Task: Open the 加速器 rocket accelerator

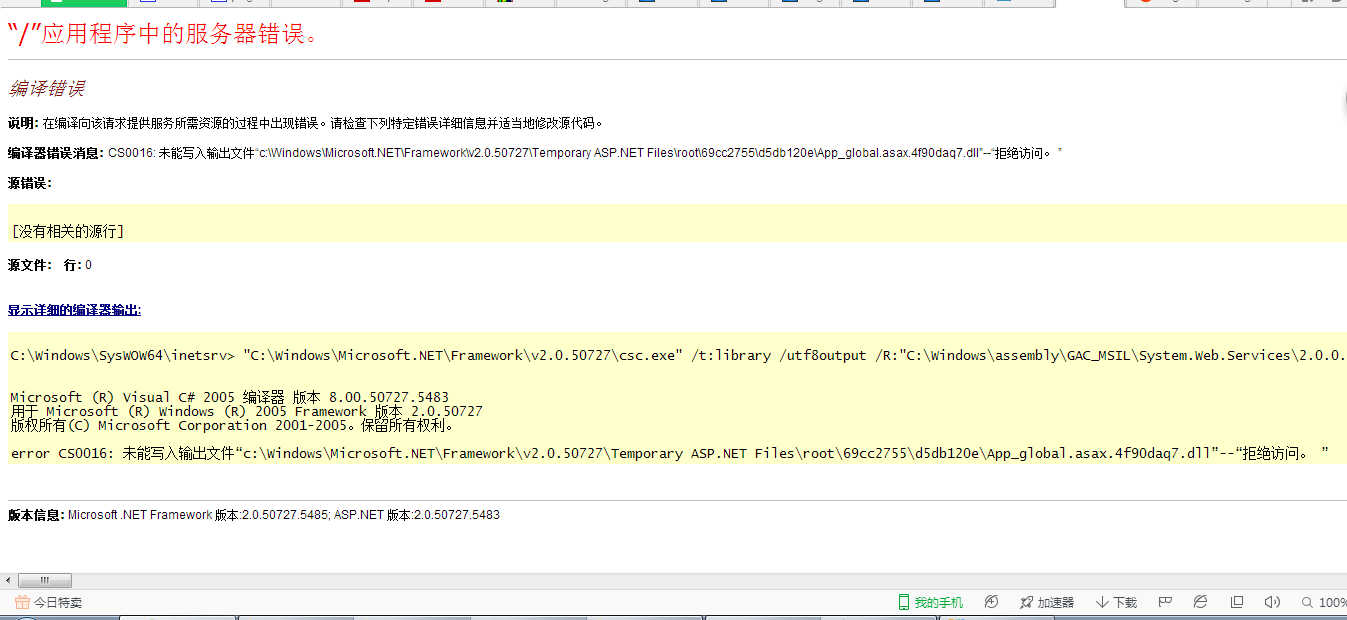Action: coord(1046,602)
